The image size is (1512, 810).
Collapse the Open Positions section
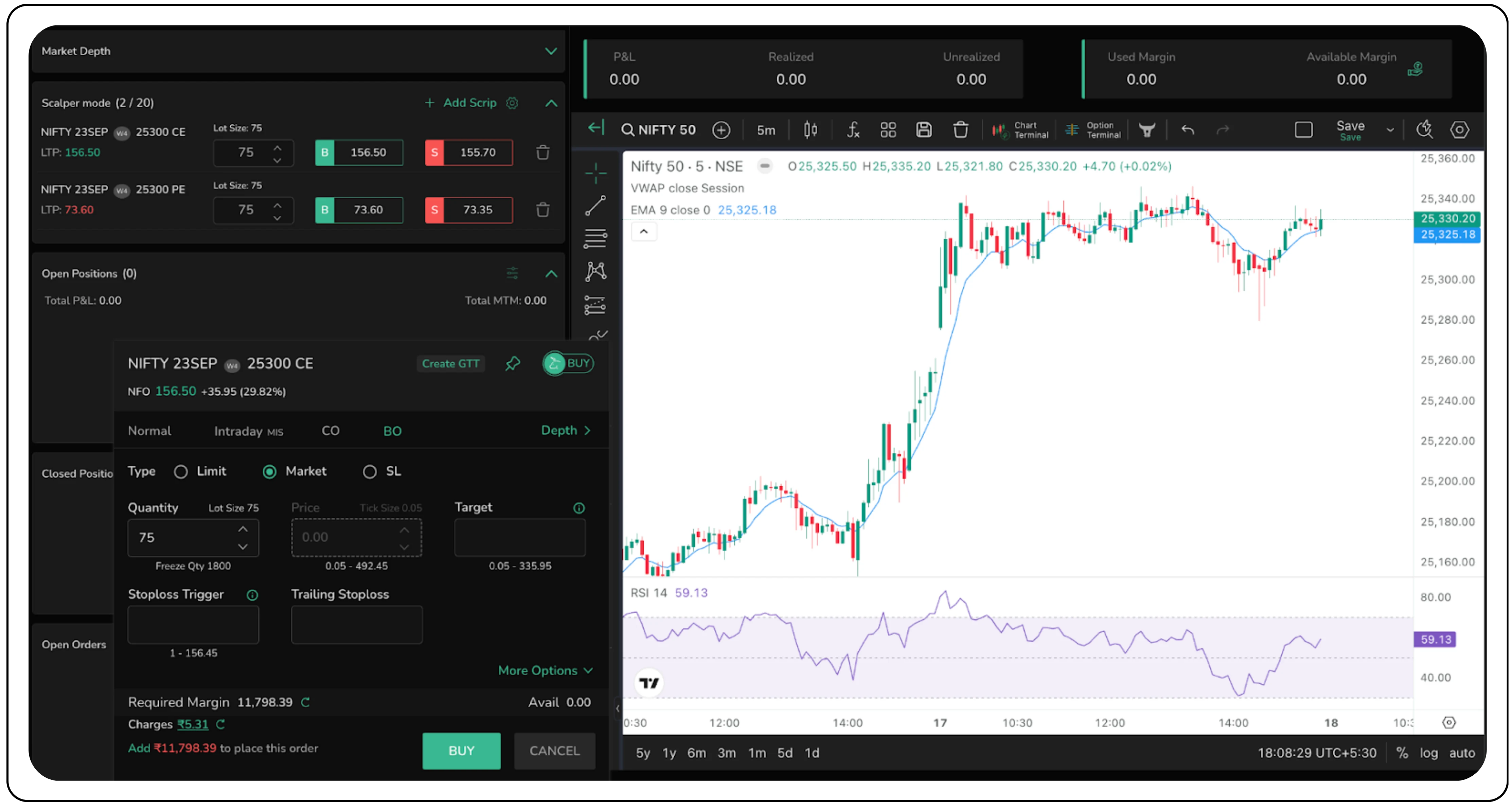551,273
